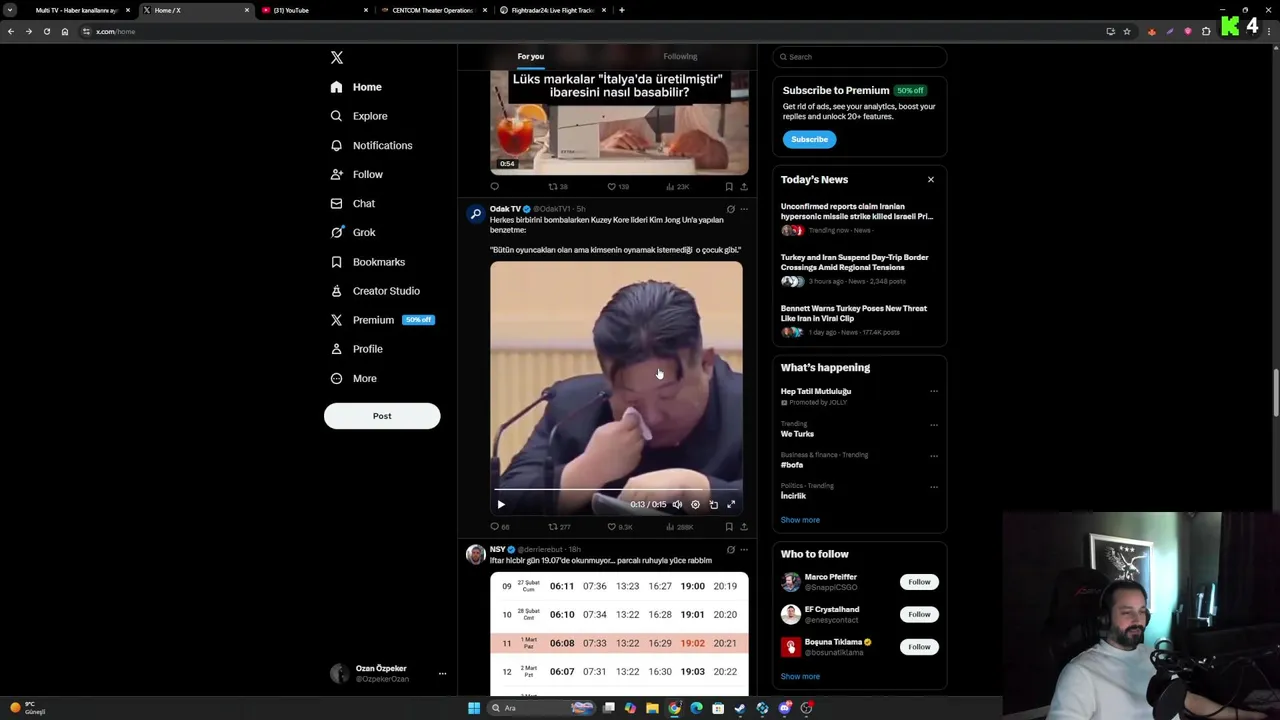This screenshot has width=1280, height=720.
Task: Open Creator Studio in the sidebar
Action: tap(375, 291)
